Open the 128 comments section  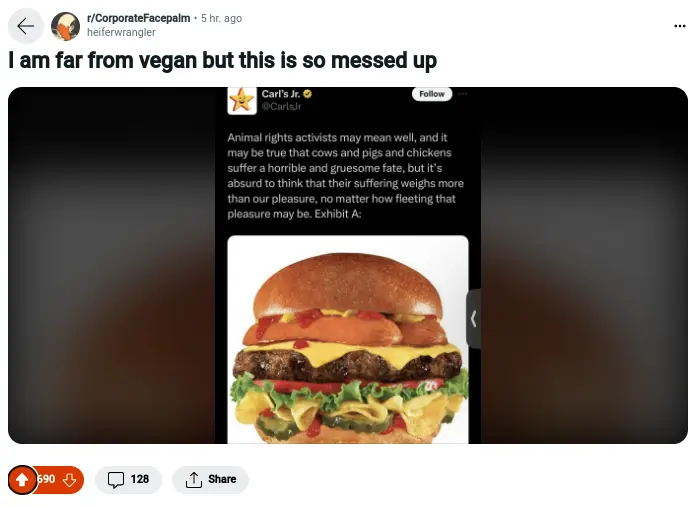tap(128, 479)
